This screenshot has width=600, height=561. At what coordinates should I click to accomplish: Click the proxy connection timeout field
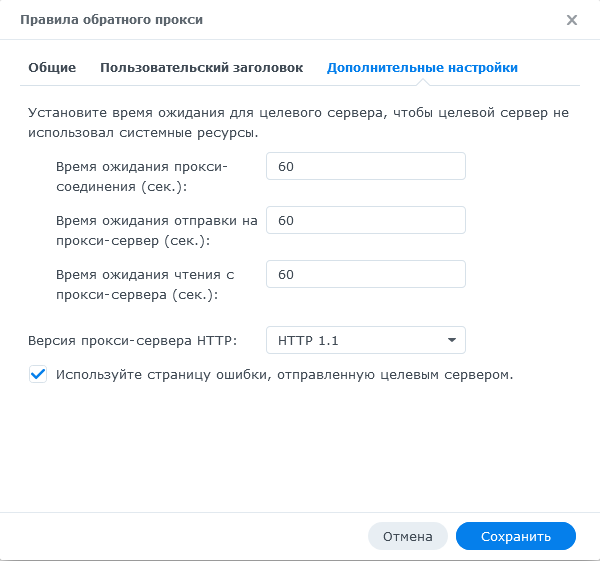pyautogui.click(x=366, y=166)
